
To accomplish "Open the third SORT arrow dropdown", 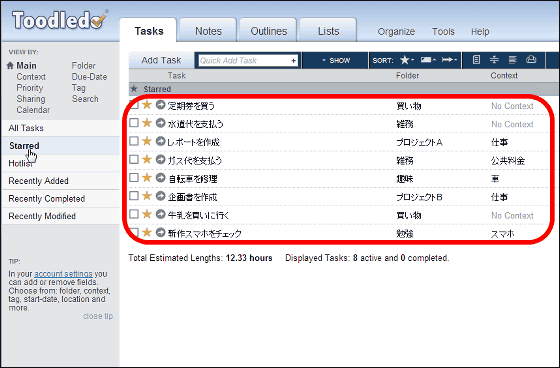I will [449, 60].
